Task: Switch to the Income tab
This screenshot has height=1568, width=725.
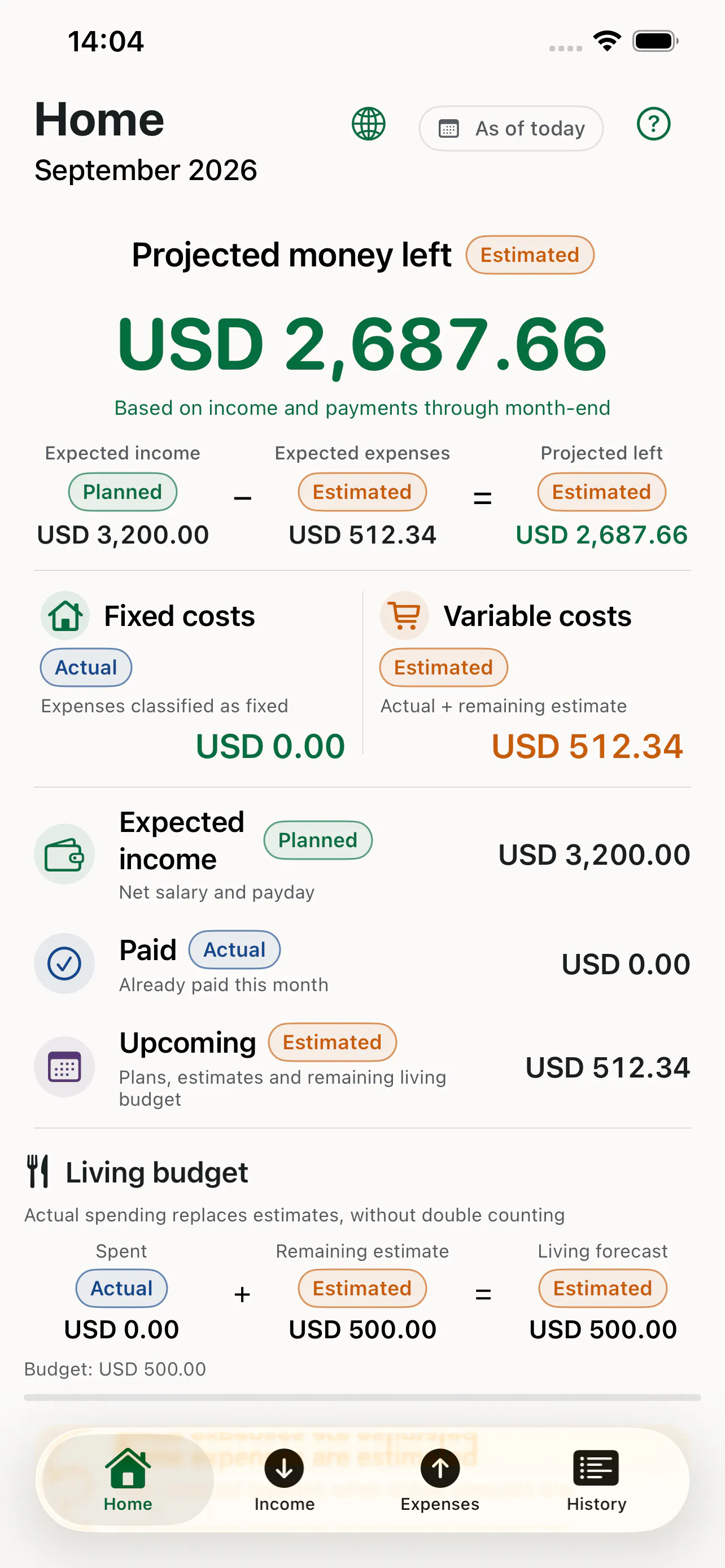Action: pyautogui.click(x=284, y=1480)
